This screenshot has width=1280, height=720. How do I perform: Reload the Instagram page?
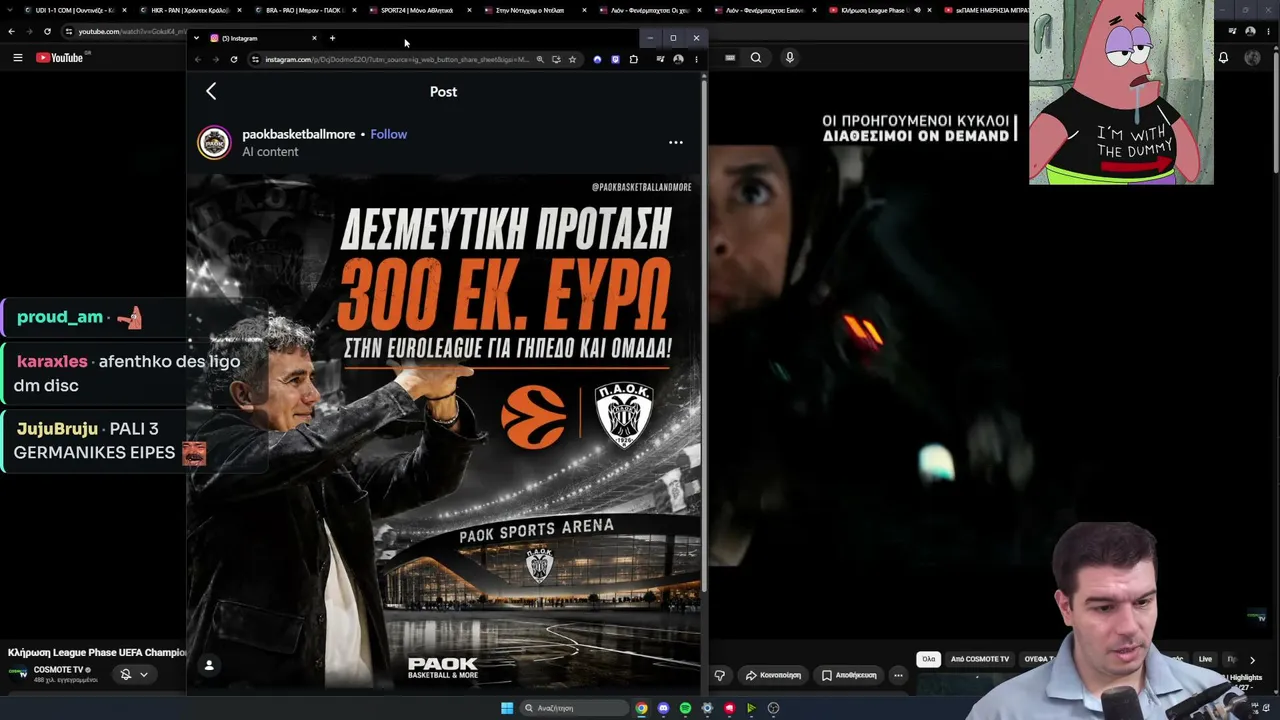pos(234,59)
